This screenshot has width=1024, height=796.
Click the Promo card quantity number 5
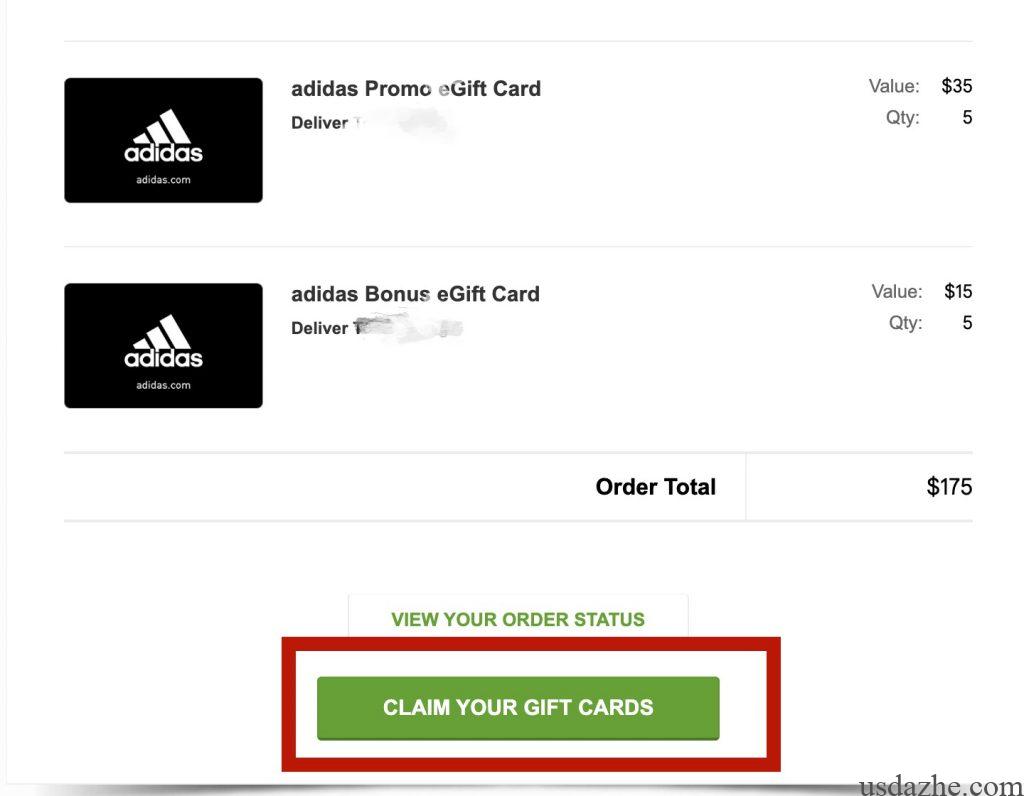967,117
